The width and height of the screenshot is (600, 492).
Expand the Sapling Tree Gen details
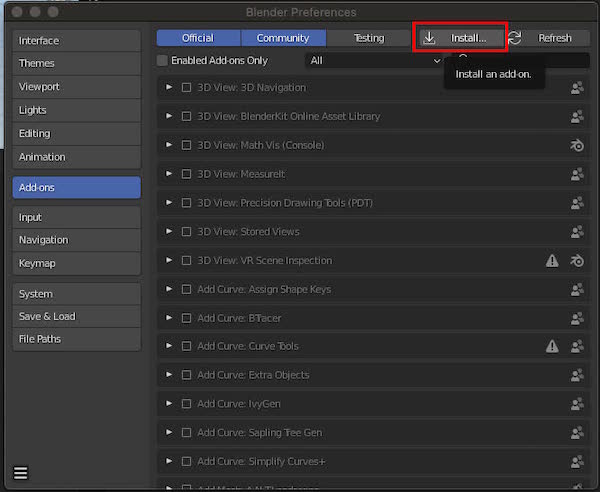click(169, 432)
